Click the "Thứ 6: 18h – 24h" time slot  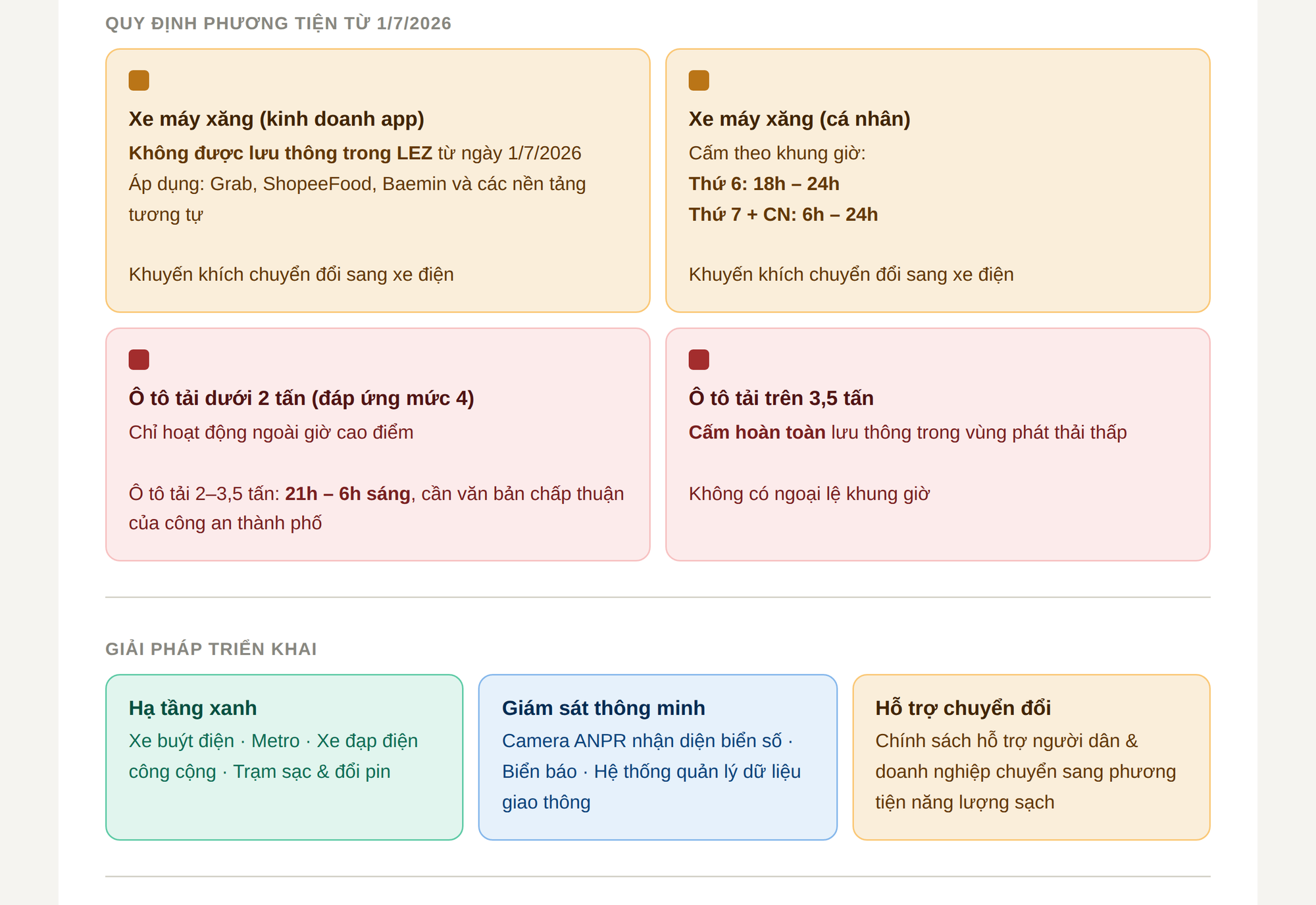[x=764, y=184]
